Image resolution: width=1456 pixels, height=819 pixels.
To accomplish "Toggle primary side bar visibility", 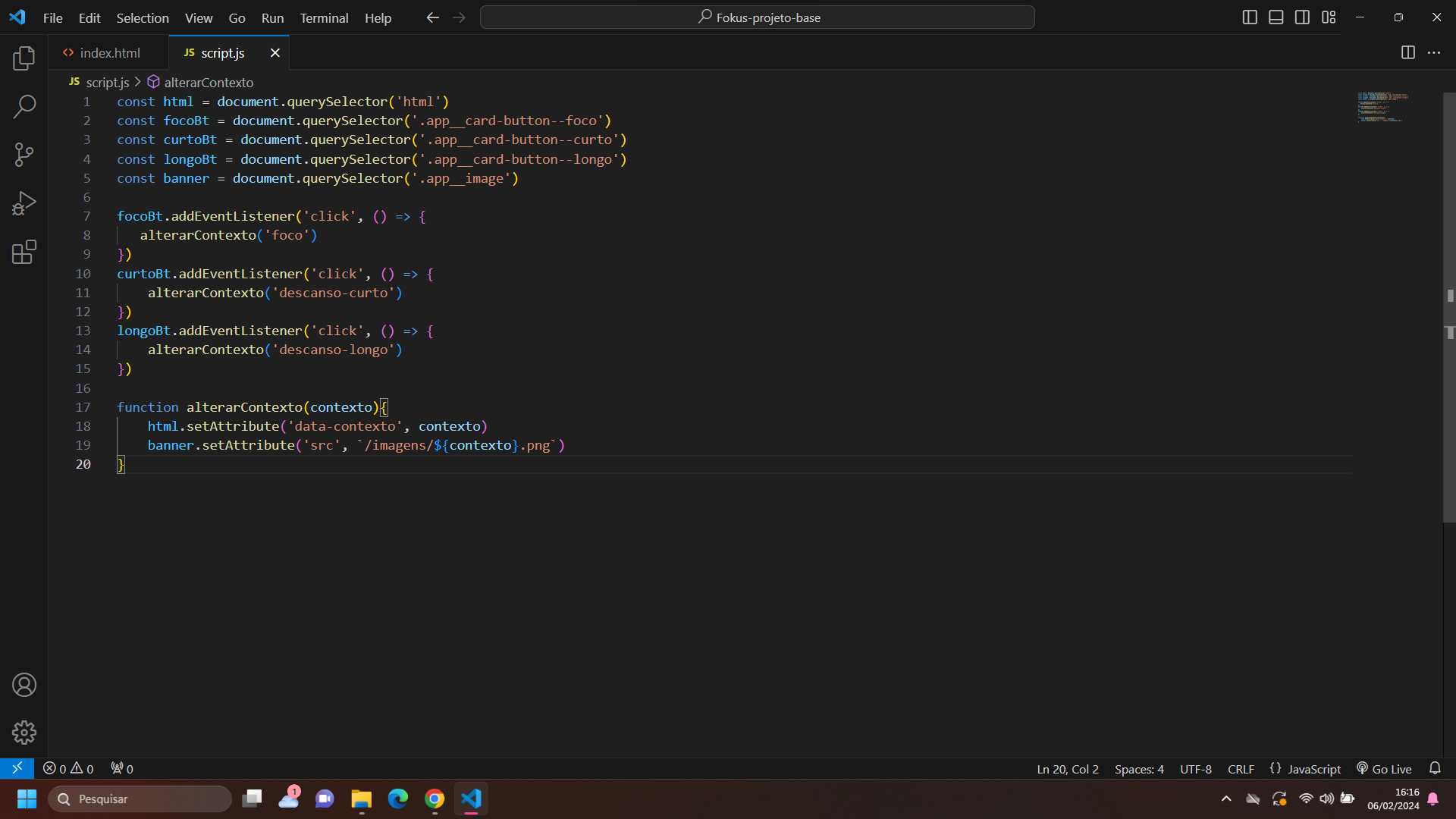I will point(1250,17).
